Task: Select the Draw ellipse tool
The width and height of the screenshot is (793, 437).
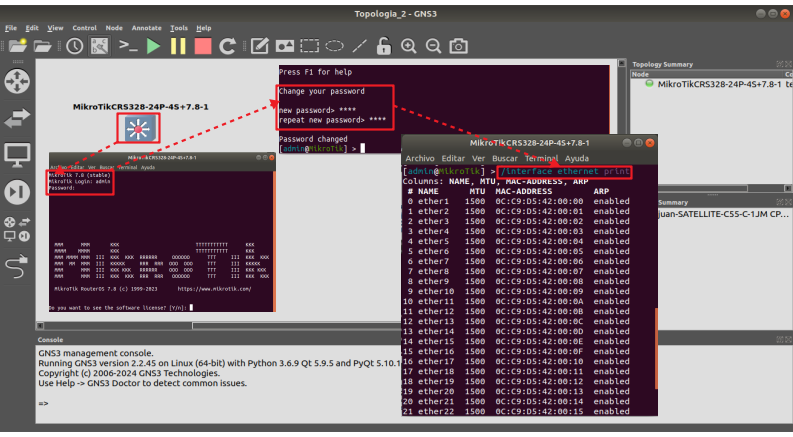Action: pos(334,46)
